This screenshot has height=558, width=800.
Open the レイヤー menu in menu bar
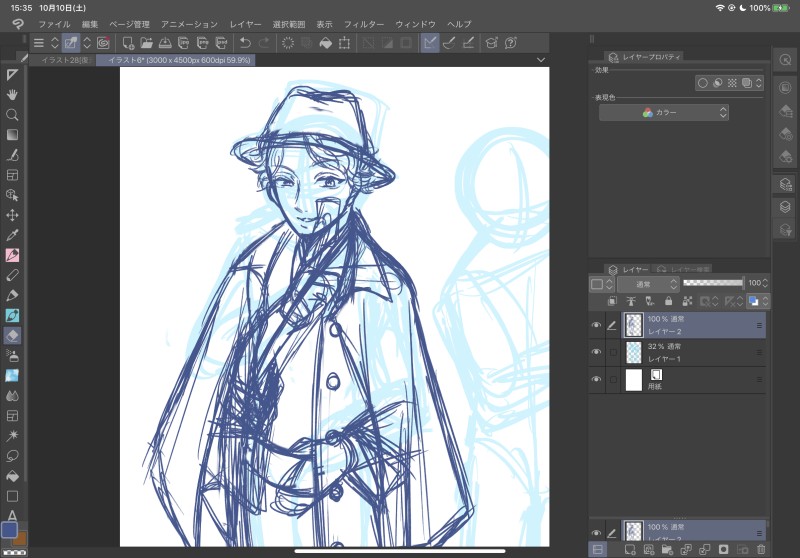[245, 23]
